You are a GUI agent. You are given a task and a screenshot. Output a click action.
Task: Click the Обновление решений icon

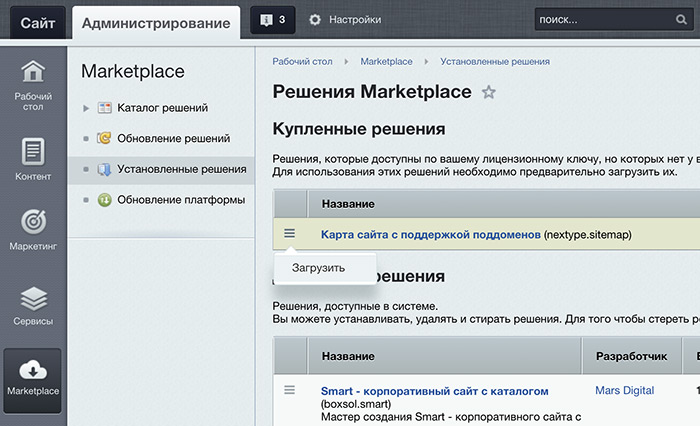coord(104,138)
